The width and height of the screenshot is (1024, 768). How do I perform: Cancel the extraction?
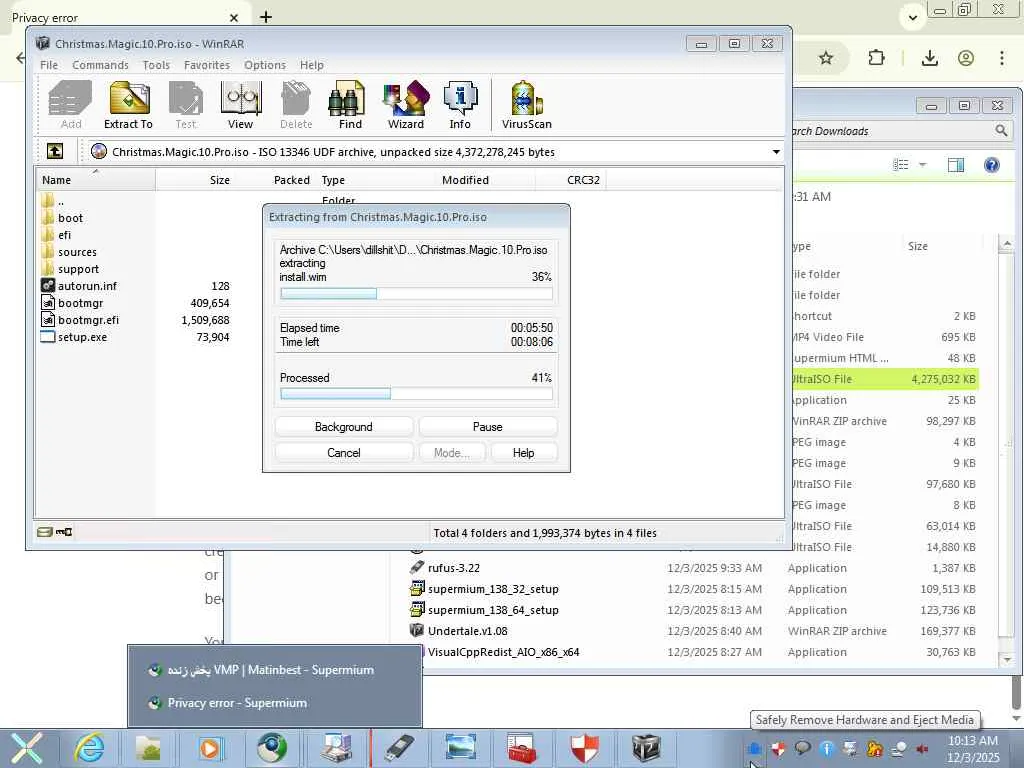(344, 453)
